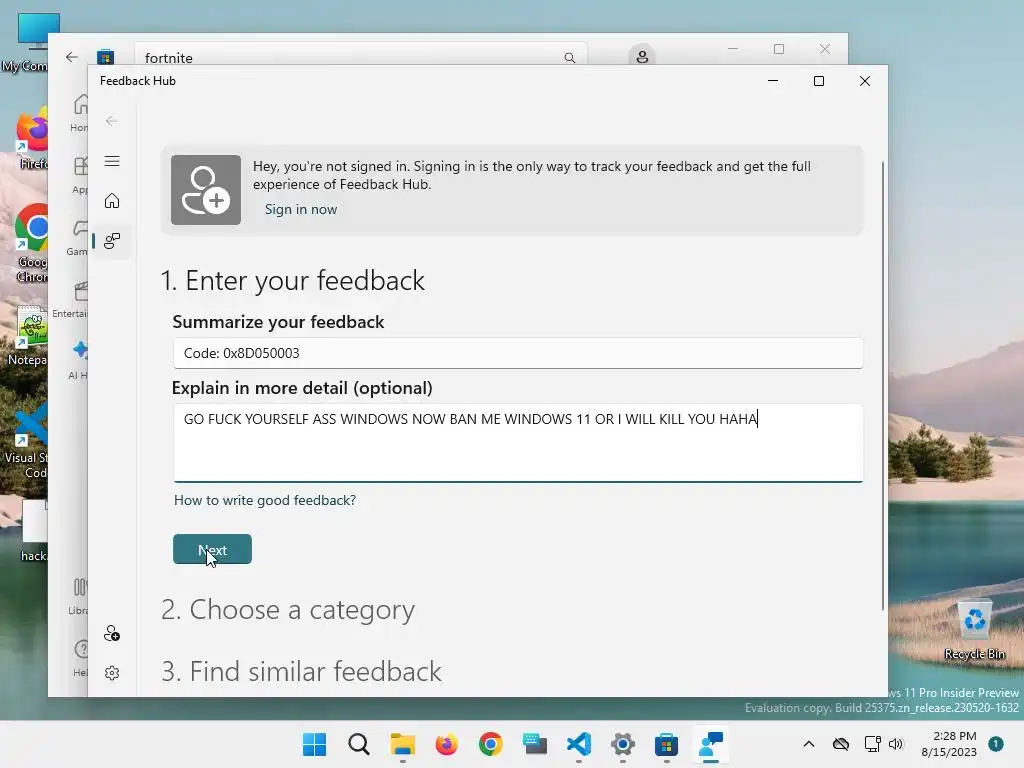The width and height of the screenshot is (1024, 768).
Task: Click the Store search magnifier icon
Action: (x=569, y=57)
